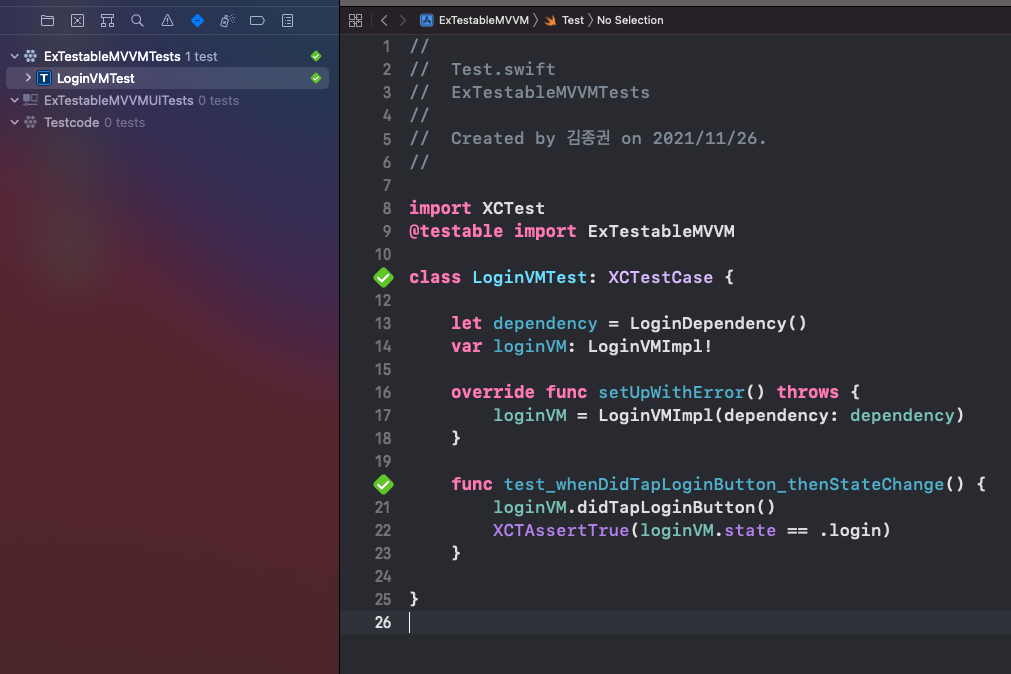Go back with the left arrow
1011x674 pixels.
(384, 21)
